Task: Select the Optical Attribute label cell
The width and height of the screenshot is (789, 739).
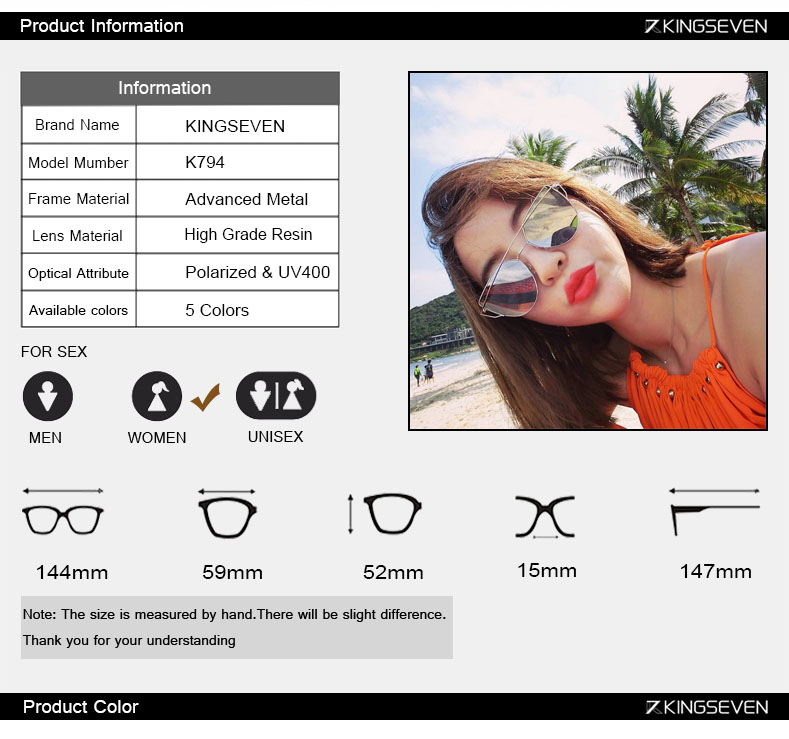Action: point(78,273)
